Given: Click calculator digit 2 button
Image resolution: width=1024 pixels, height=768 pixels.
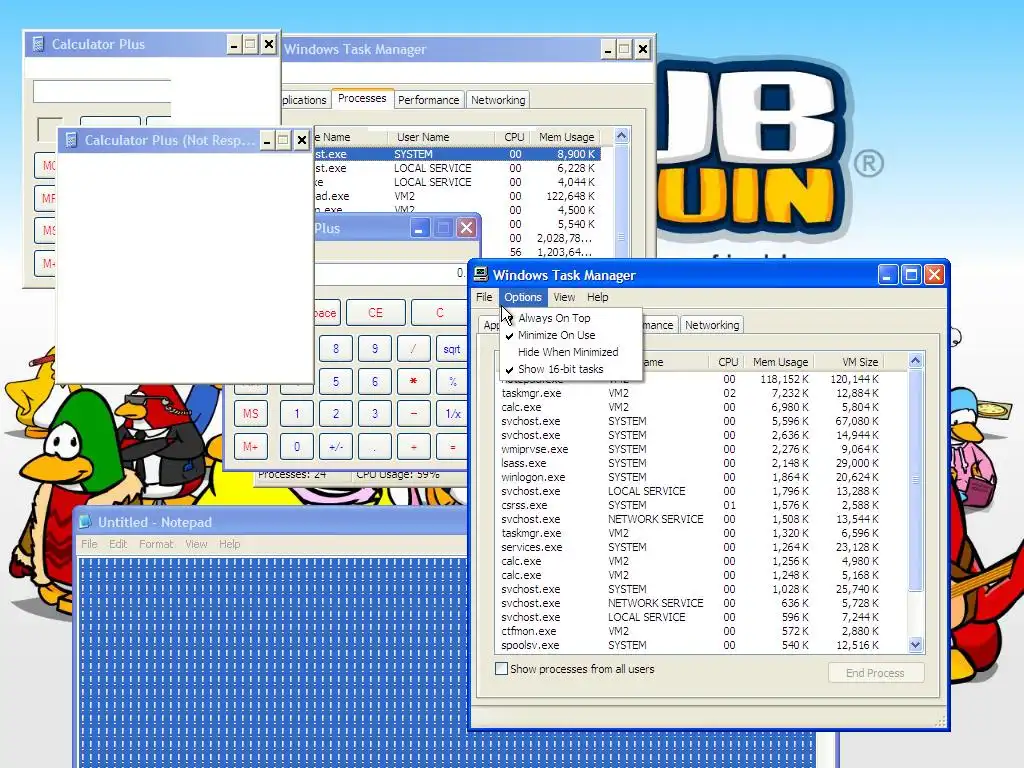Looking at the screenshot, I should (x=336, y=413).
